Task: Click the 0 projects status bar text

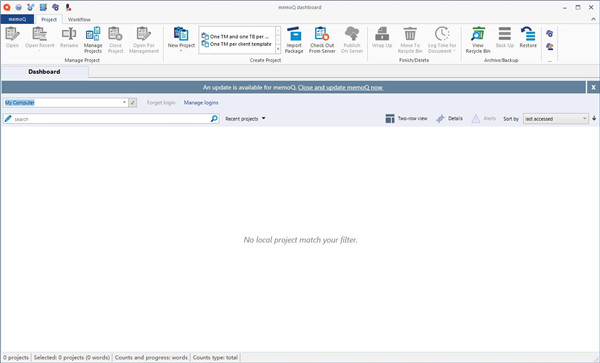Action: click(x=16, y=357)
